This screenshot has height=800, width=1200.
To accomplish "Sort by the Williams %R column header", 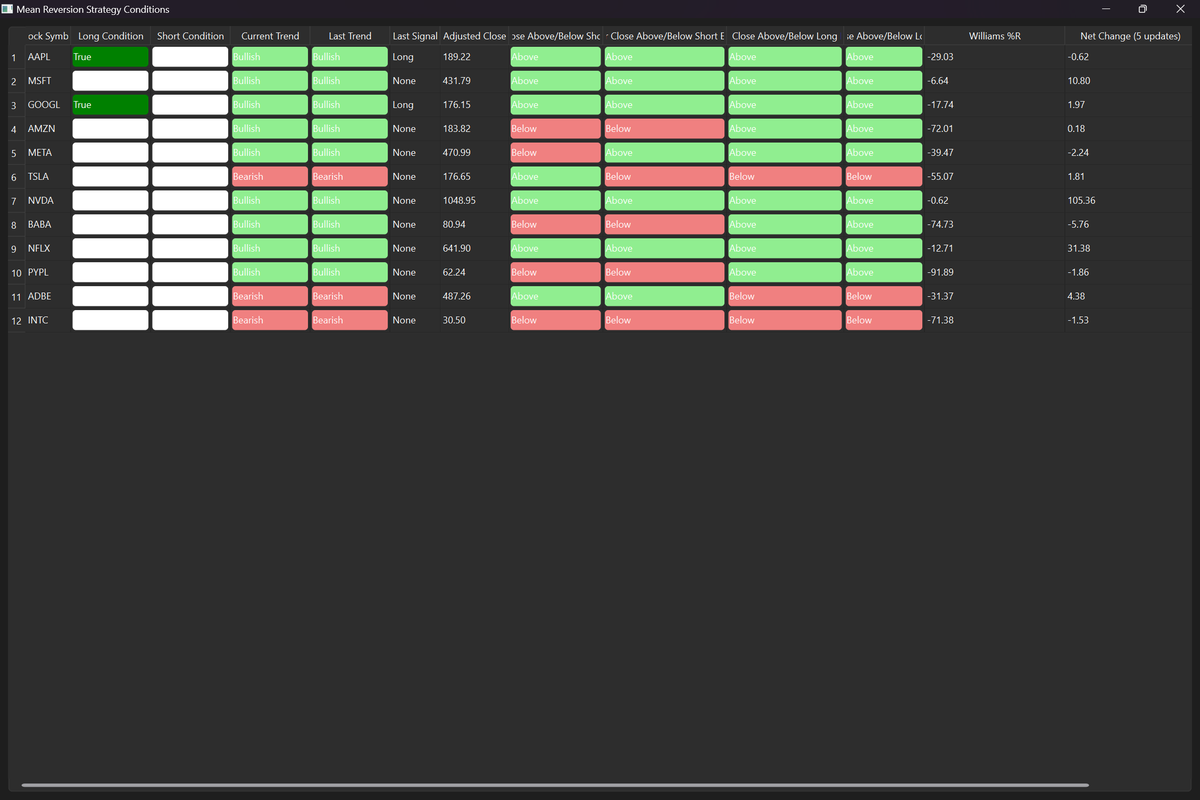I will (x=995, y=36).
